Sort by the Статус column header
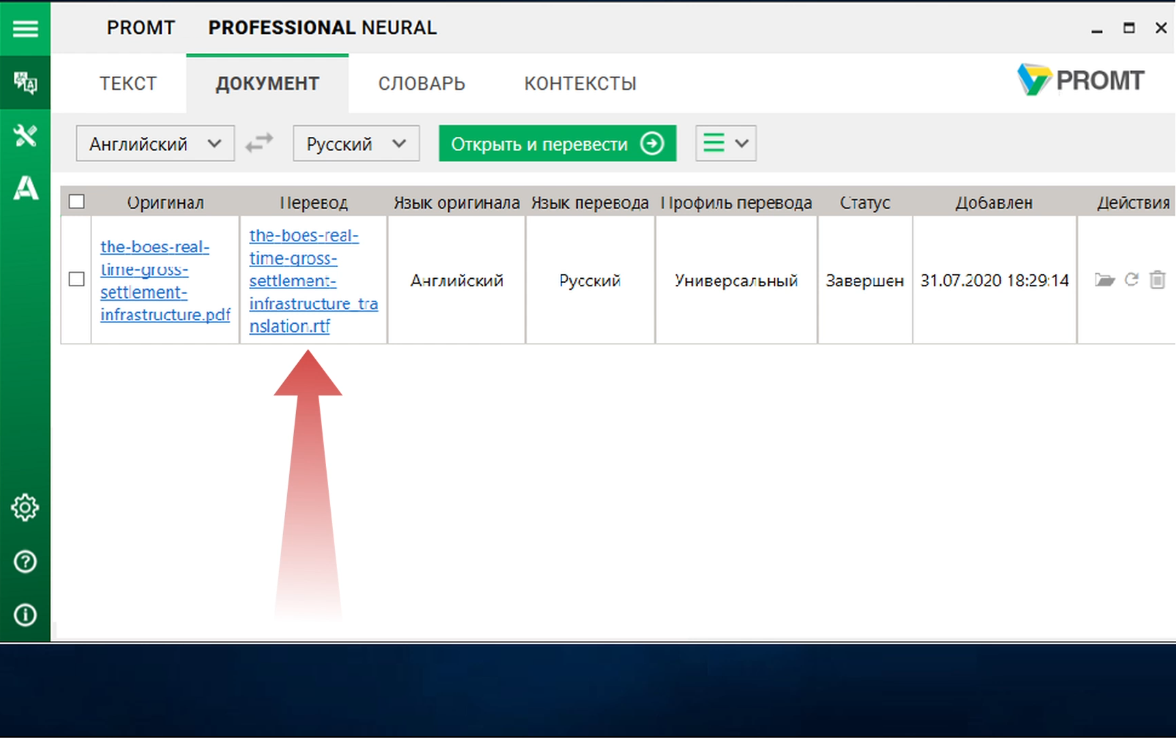Image resolution: width=1176 pixels, height=738 pixels. pyautogui.click(x=865, y=202)
